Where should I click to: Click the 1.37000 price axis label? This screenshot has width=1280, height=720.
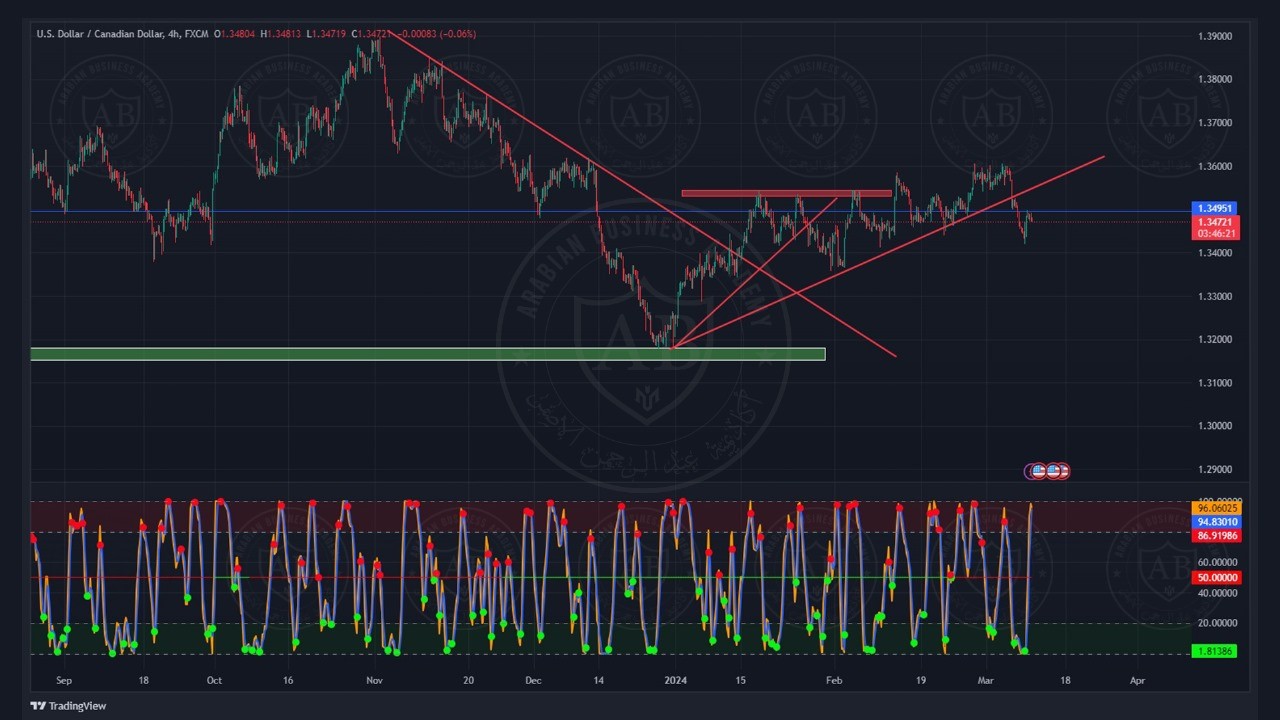point(1214,123)
